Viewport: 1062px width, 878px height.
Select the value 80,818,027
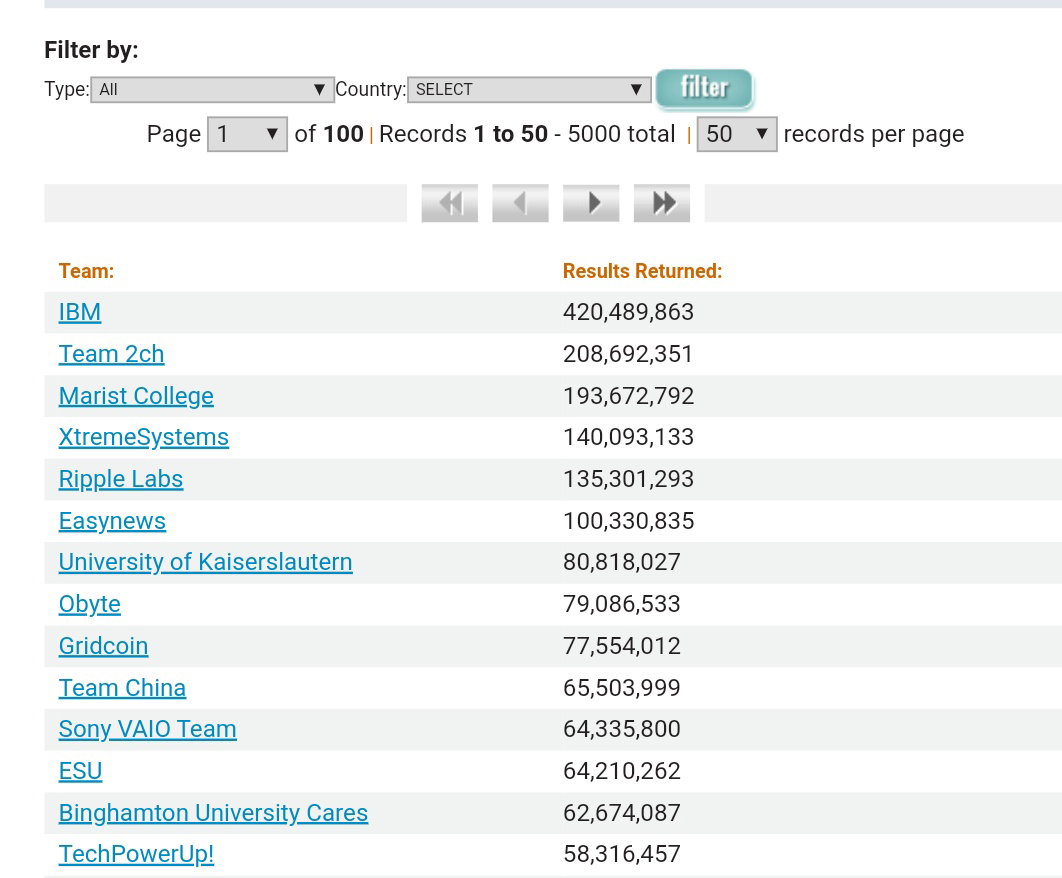pyautogui.click(x=622, y=562)
